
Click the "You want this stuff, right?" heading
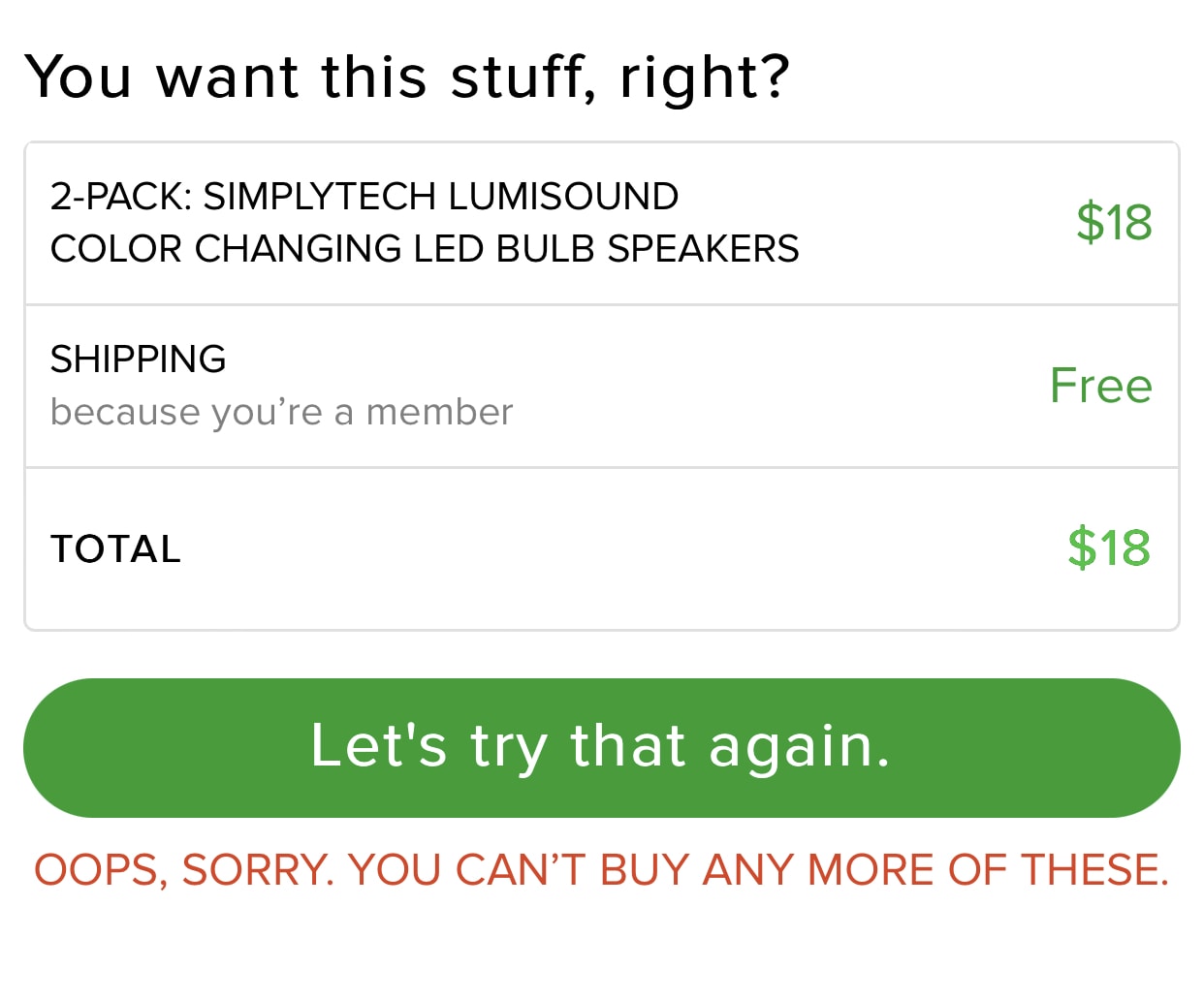(x=407, y=77)
